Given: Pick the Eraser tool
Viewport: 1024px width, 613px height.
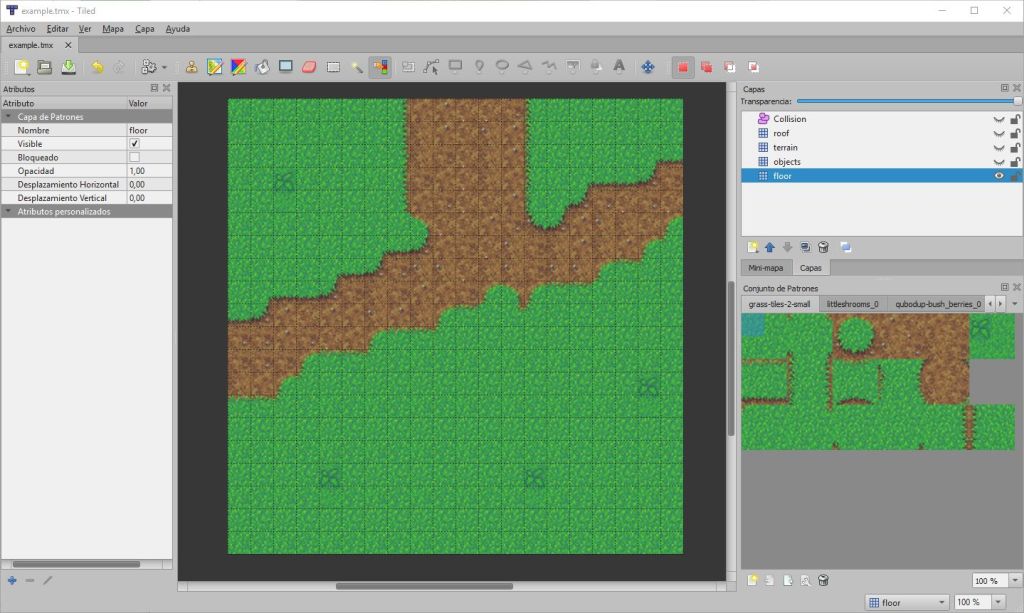Looking at the screenshot, I should 307,67.
